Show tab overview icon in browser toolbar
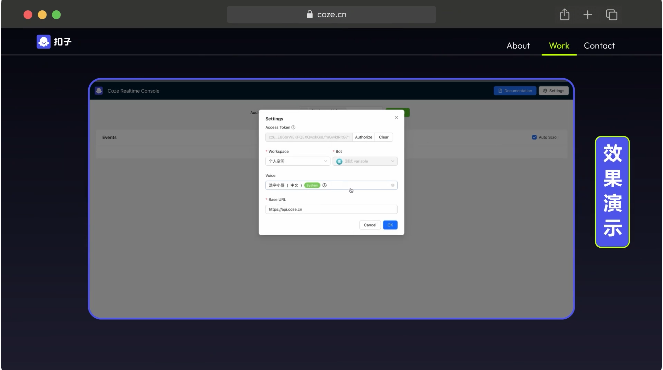The image size is (663, 370). 611,15
